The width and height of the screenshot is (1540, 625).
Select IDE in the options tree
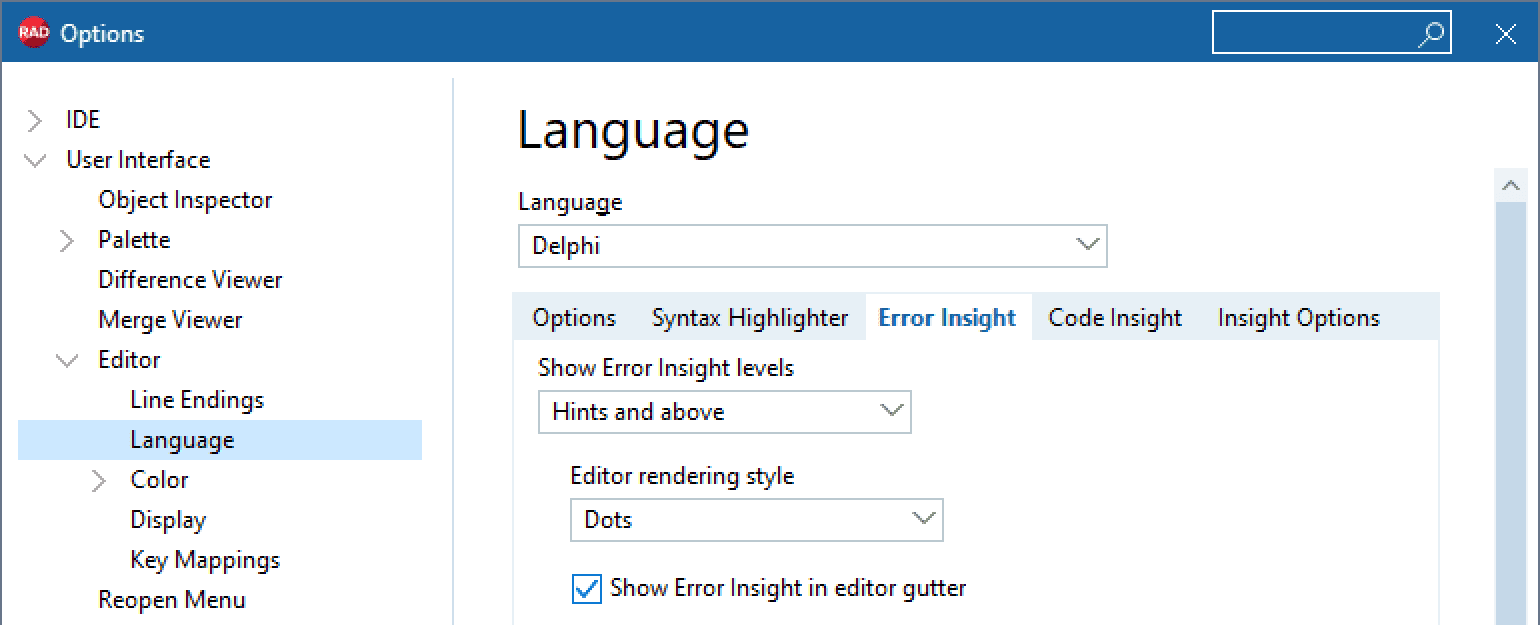click(x=83, y=120)
